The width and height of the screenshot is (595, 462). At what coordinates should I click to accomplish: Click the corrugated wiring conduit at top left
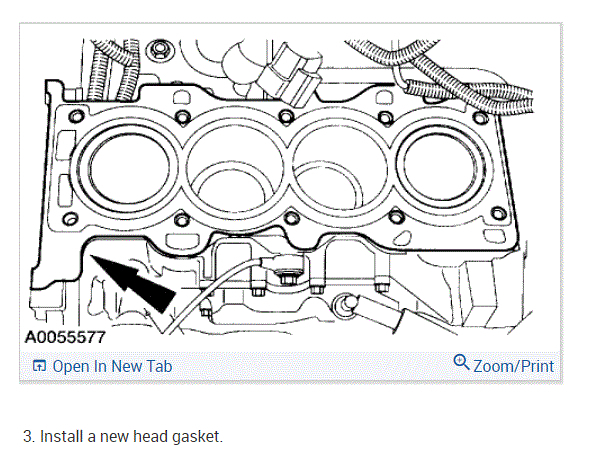tap(114, 70)
